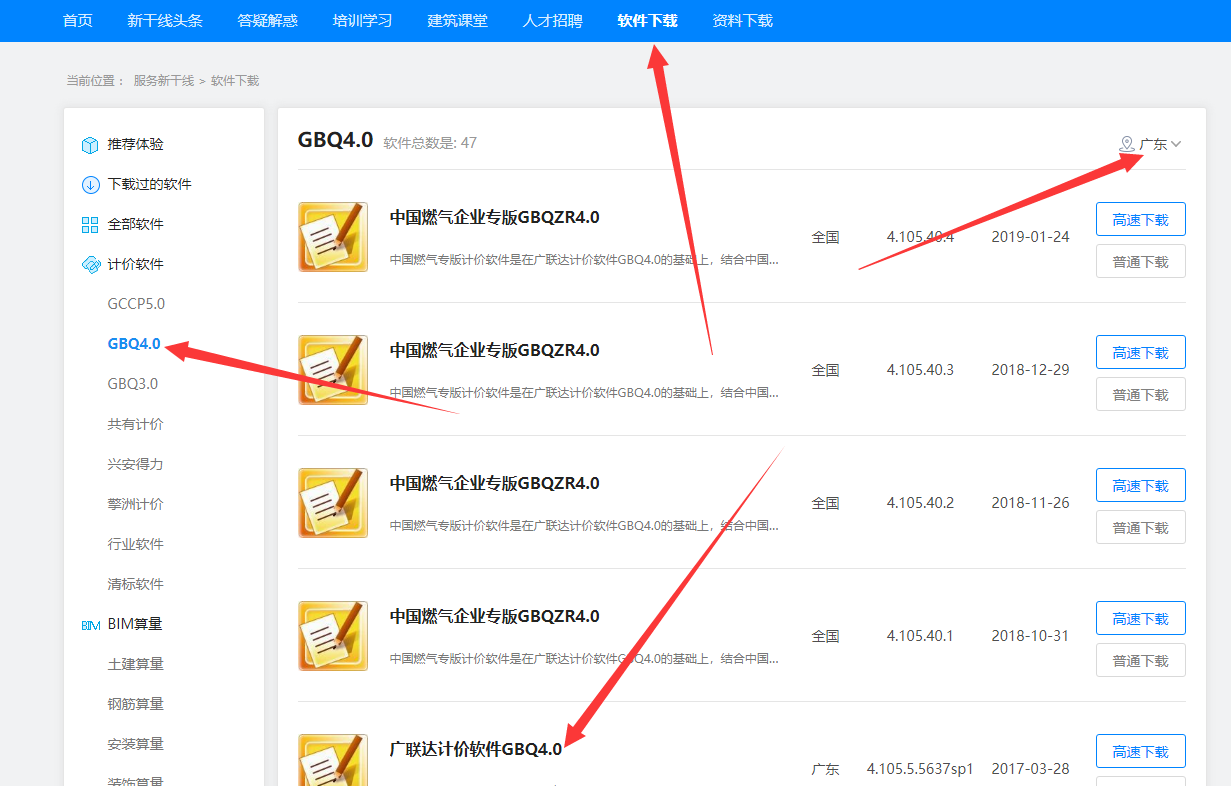Open title 中国燃气企业专版GBQZR4.0 dated 2019-01-24
The width and height of the screenshot is (1231, 786).
tap(495, 217)
